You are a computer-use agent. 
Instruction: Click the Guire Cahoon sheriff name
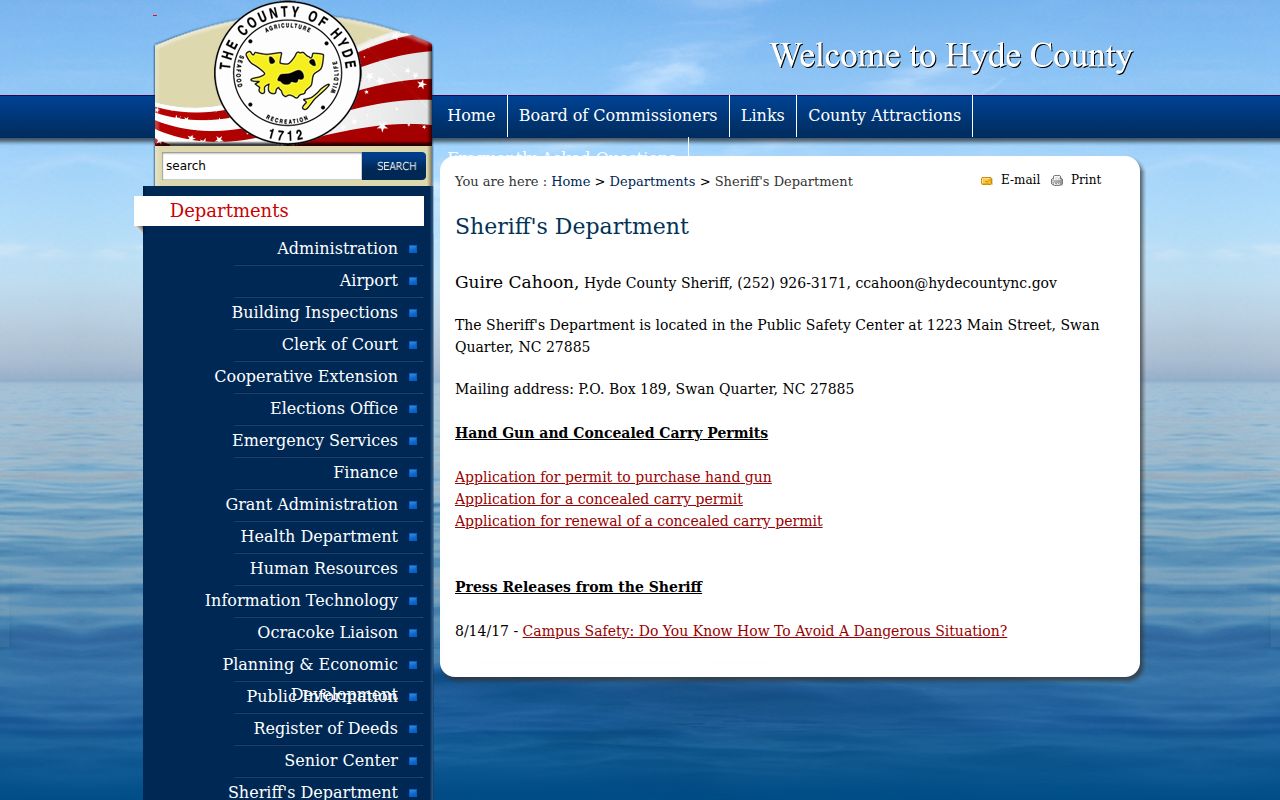pos(516,282)
